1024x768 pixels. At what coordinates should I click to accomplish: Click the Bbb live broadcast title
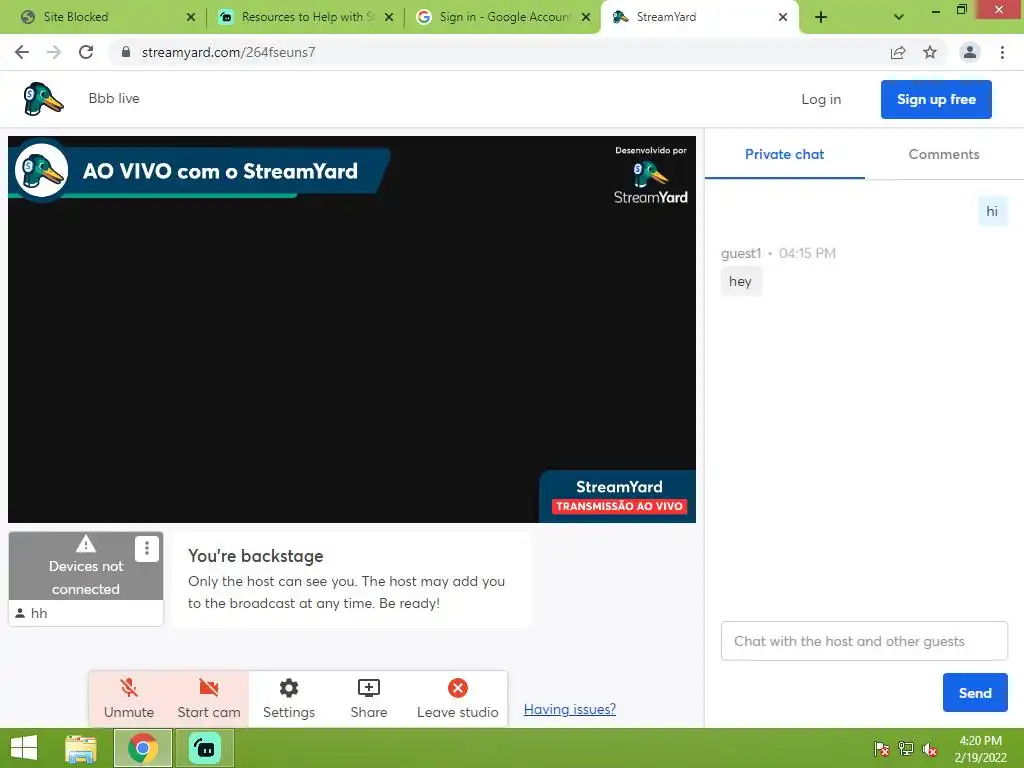[114, 99]
